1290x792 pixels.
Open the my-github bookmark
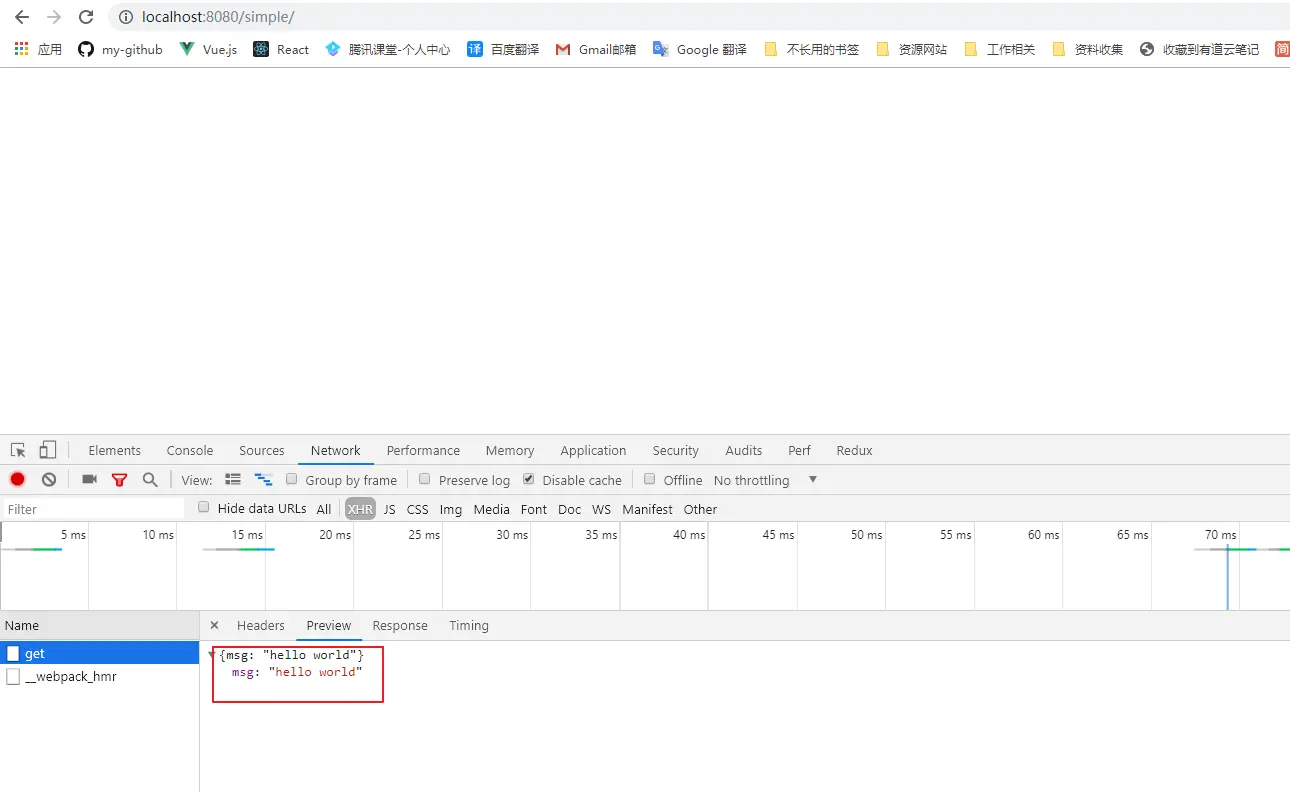tap(120, 49)
